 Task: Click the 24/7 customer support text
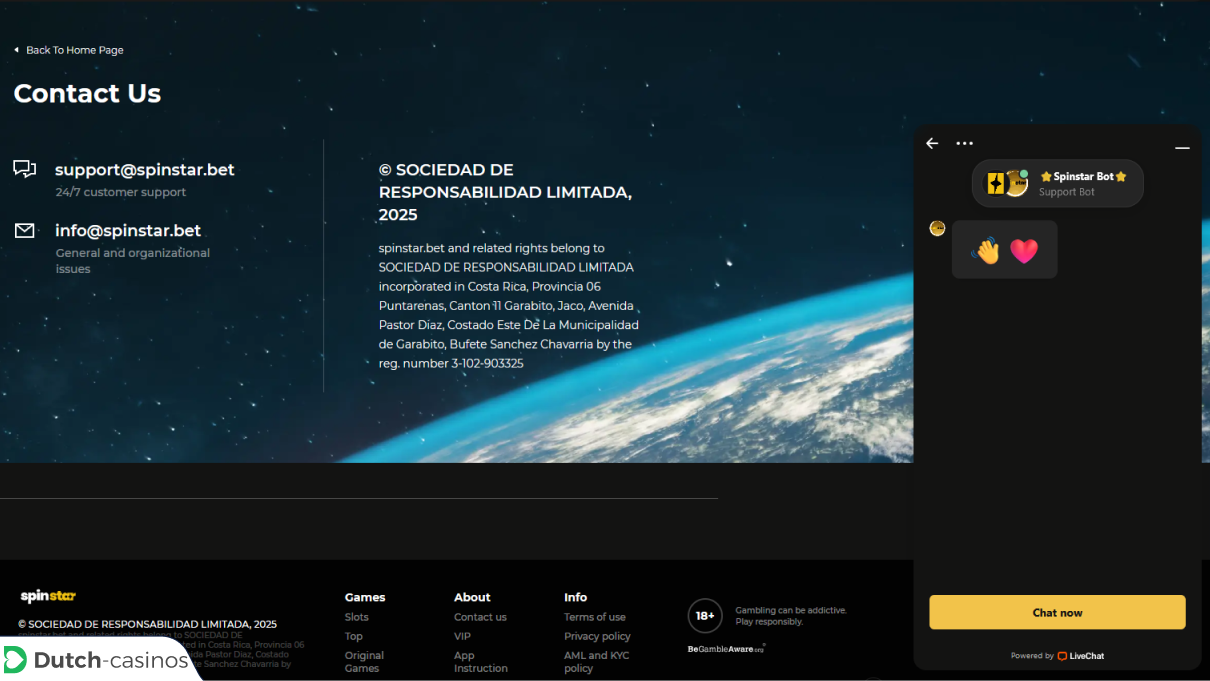[121, 192]
